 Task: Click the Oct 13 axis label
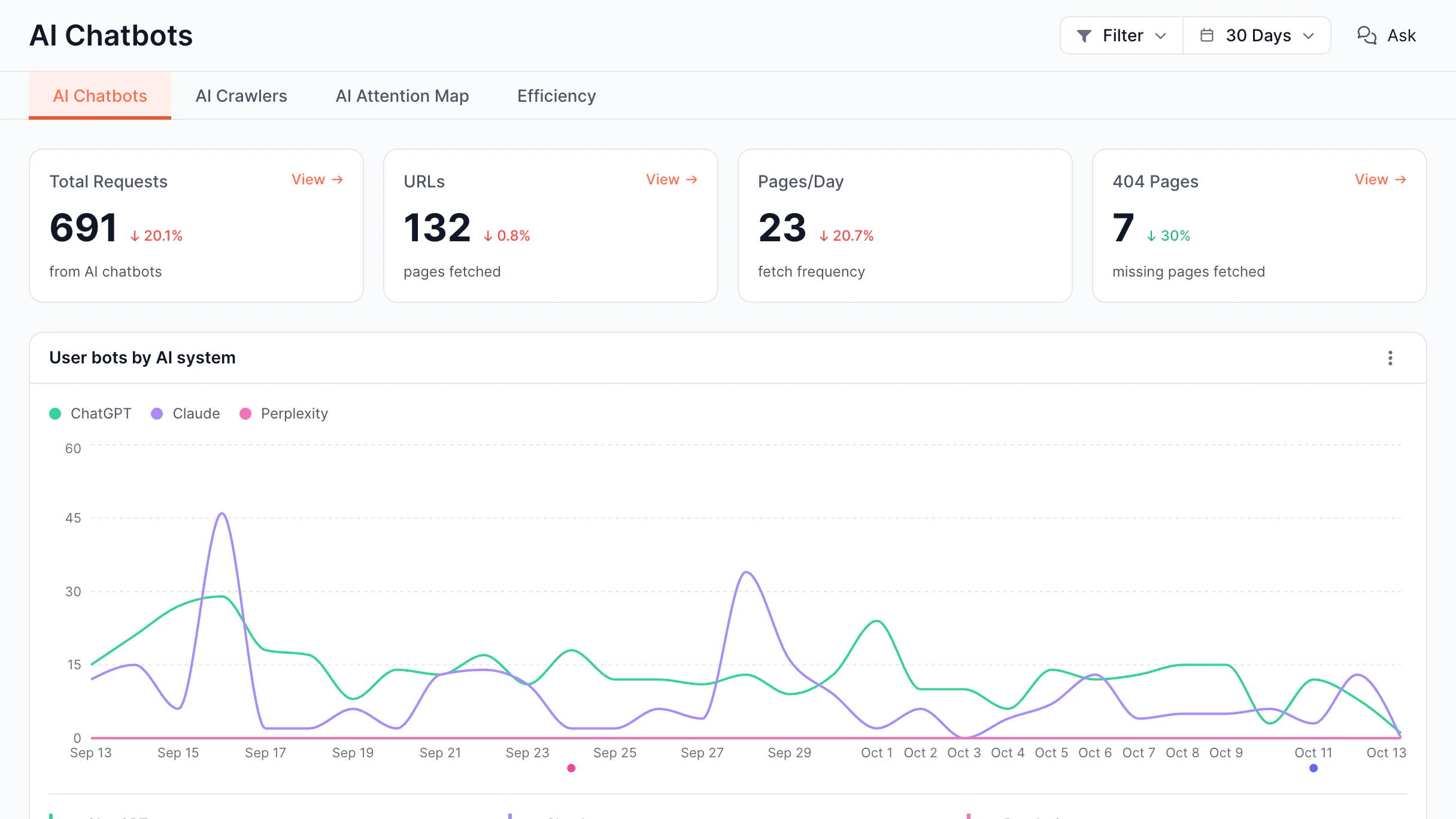[x=1387, y=753]
